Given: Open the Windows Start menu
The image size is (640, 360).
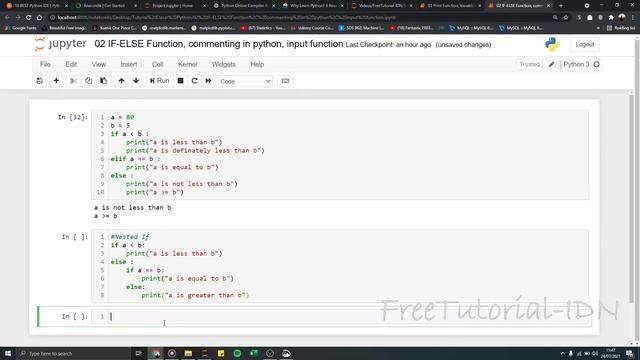Looking at the screenshot, I should click(8, 353).
